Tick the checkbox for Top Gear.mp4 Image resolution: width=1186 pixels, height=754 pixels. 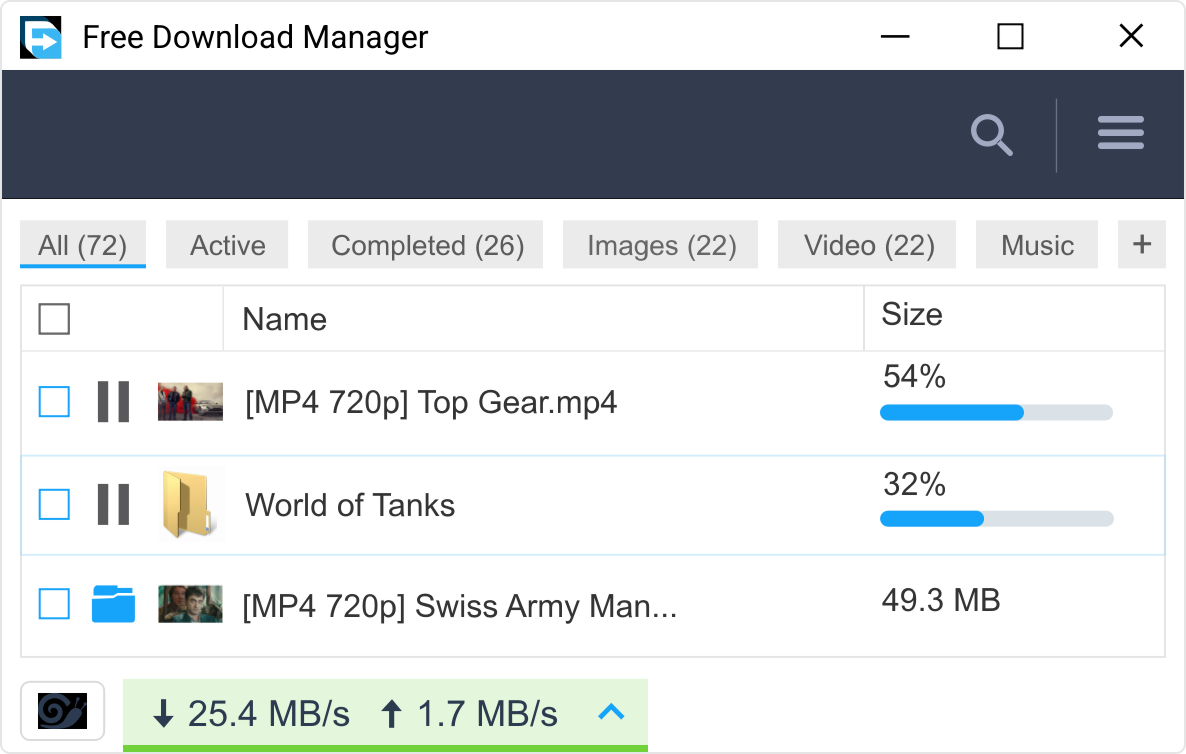coord(54,402)
